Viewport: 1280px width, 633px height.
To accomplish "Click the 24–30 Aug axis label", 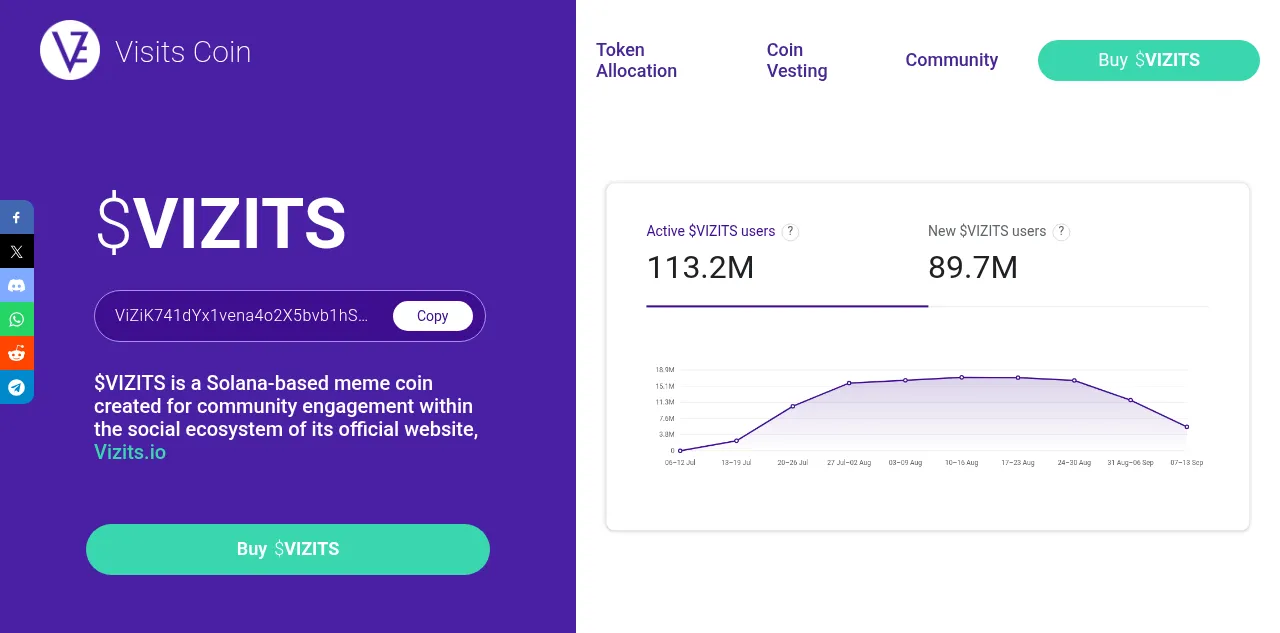I will [x=1074, y=463].
